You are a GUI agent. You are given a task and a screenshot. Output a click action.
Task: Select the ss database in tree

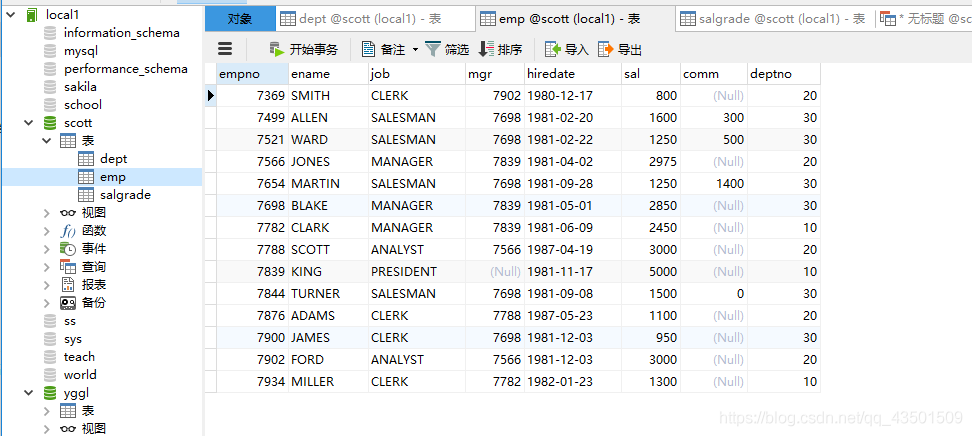(x=69, y=321)
